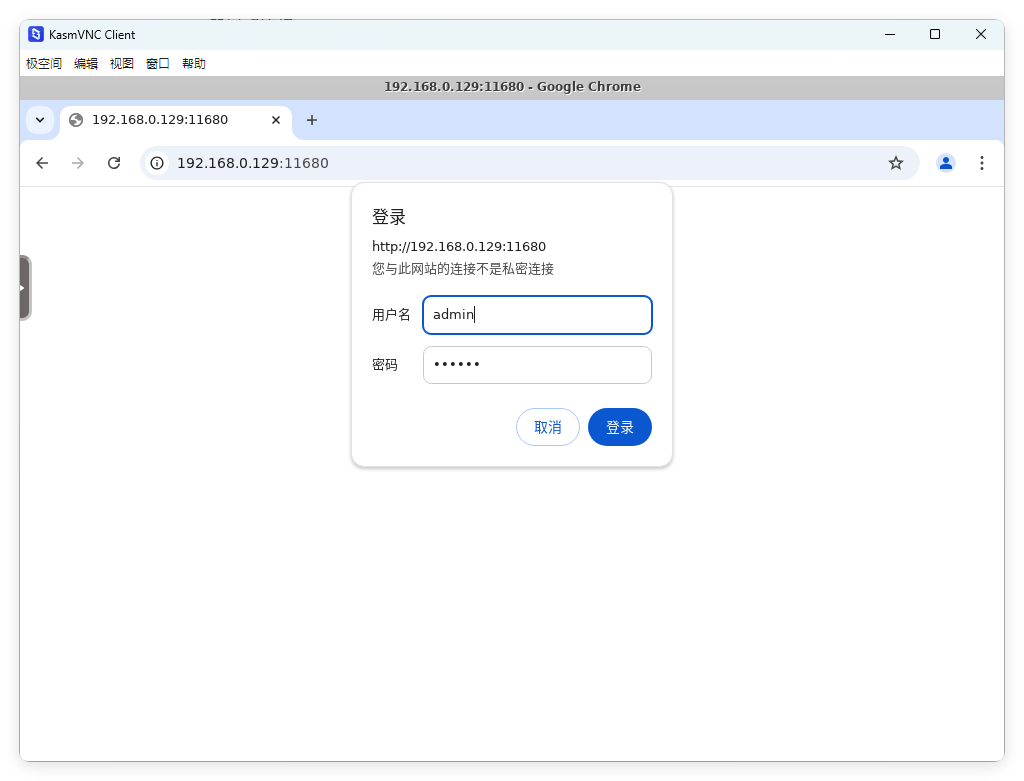Viewport: 1024px width, 781px height.
Task: Click the 用户名 input field
Action: 537,315
